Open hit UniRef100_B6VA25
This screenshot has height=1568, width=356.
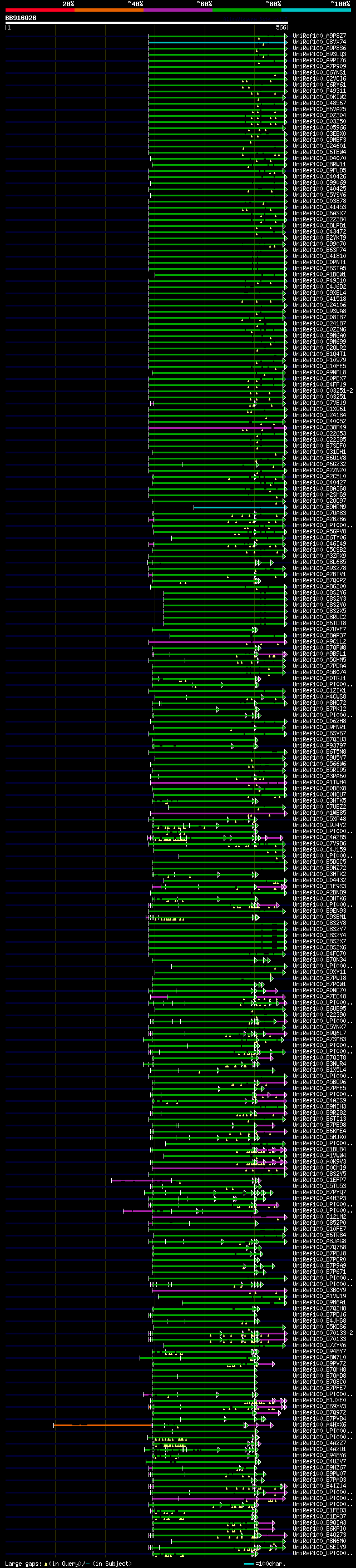pos(319,109)
